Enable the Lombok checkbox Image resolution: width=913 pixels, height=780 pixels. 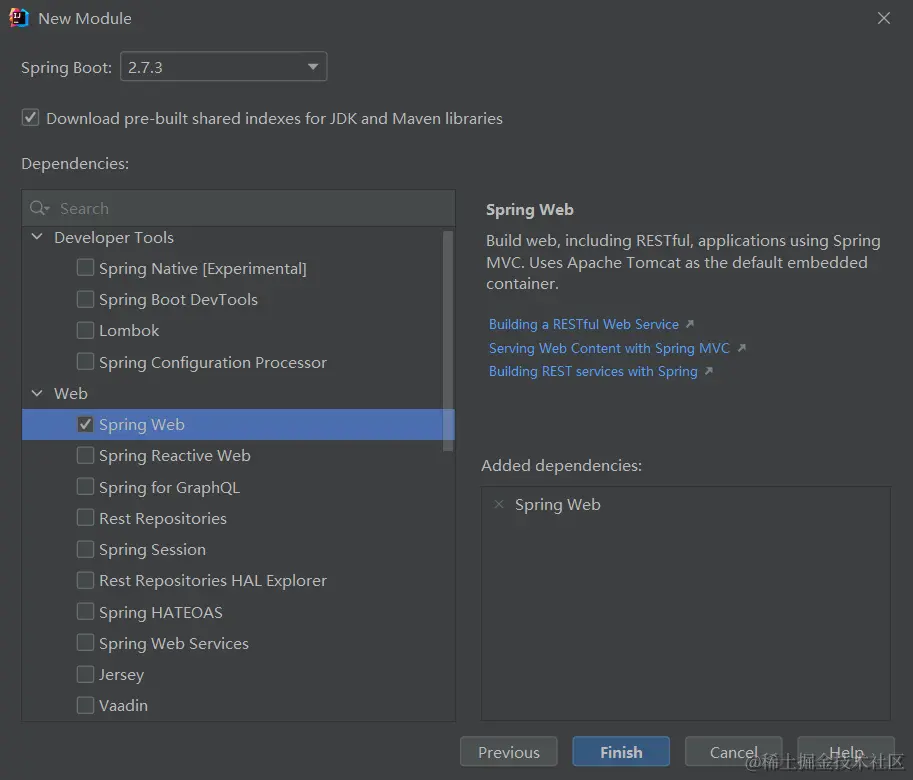coord(86,330)
